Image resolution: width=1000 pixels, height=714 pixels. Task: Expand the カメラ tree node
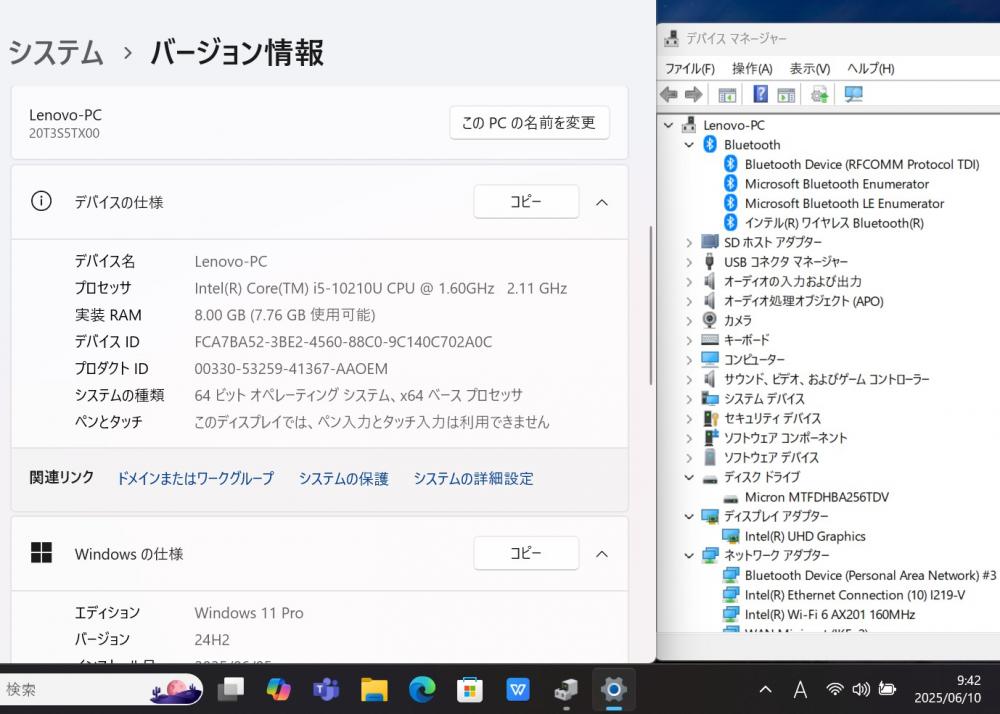point(689,321)
